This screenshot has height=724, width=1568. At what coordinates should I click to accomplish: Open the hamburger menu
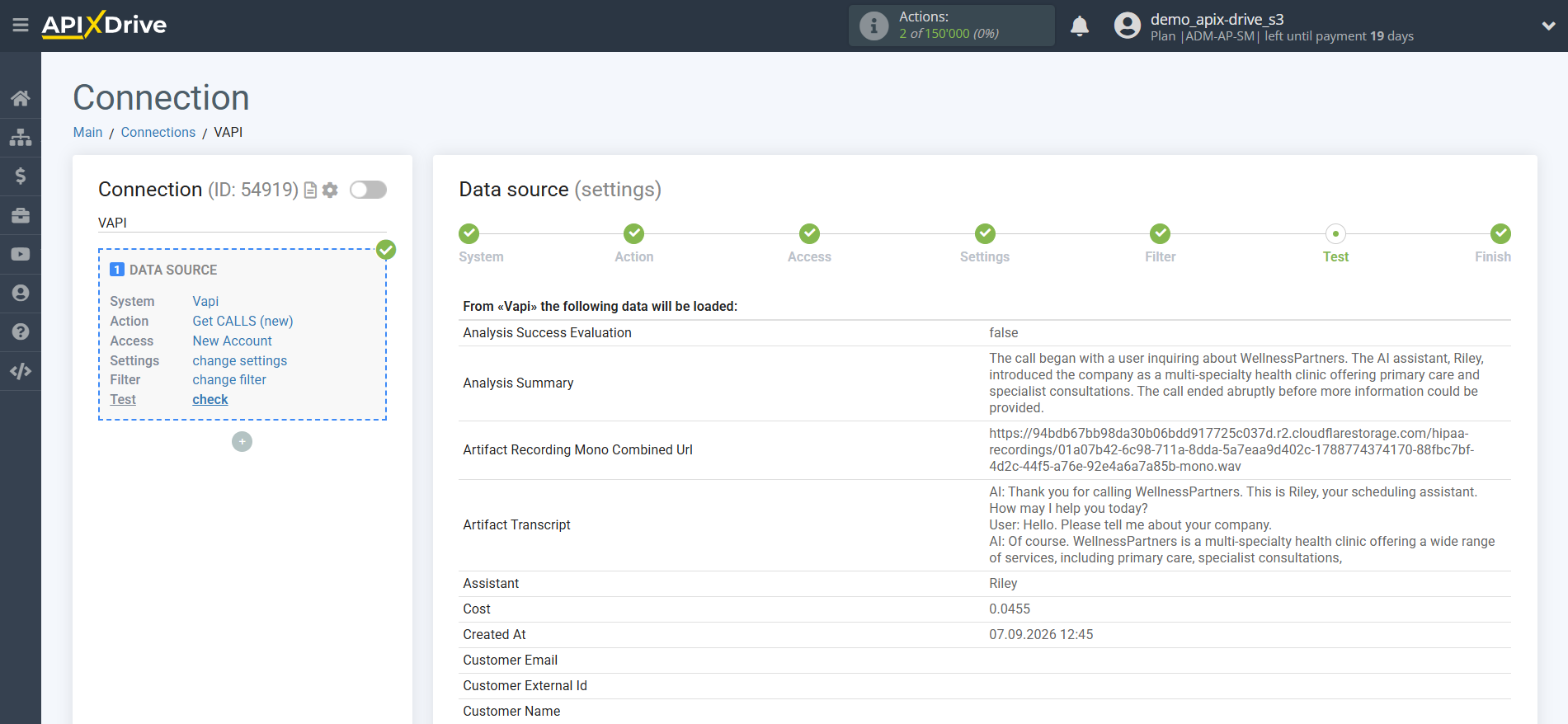[x=21, y=26]
